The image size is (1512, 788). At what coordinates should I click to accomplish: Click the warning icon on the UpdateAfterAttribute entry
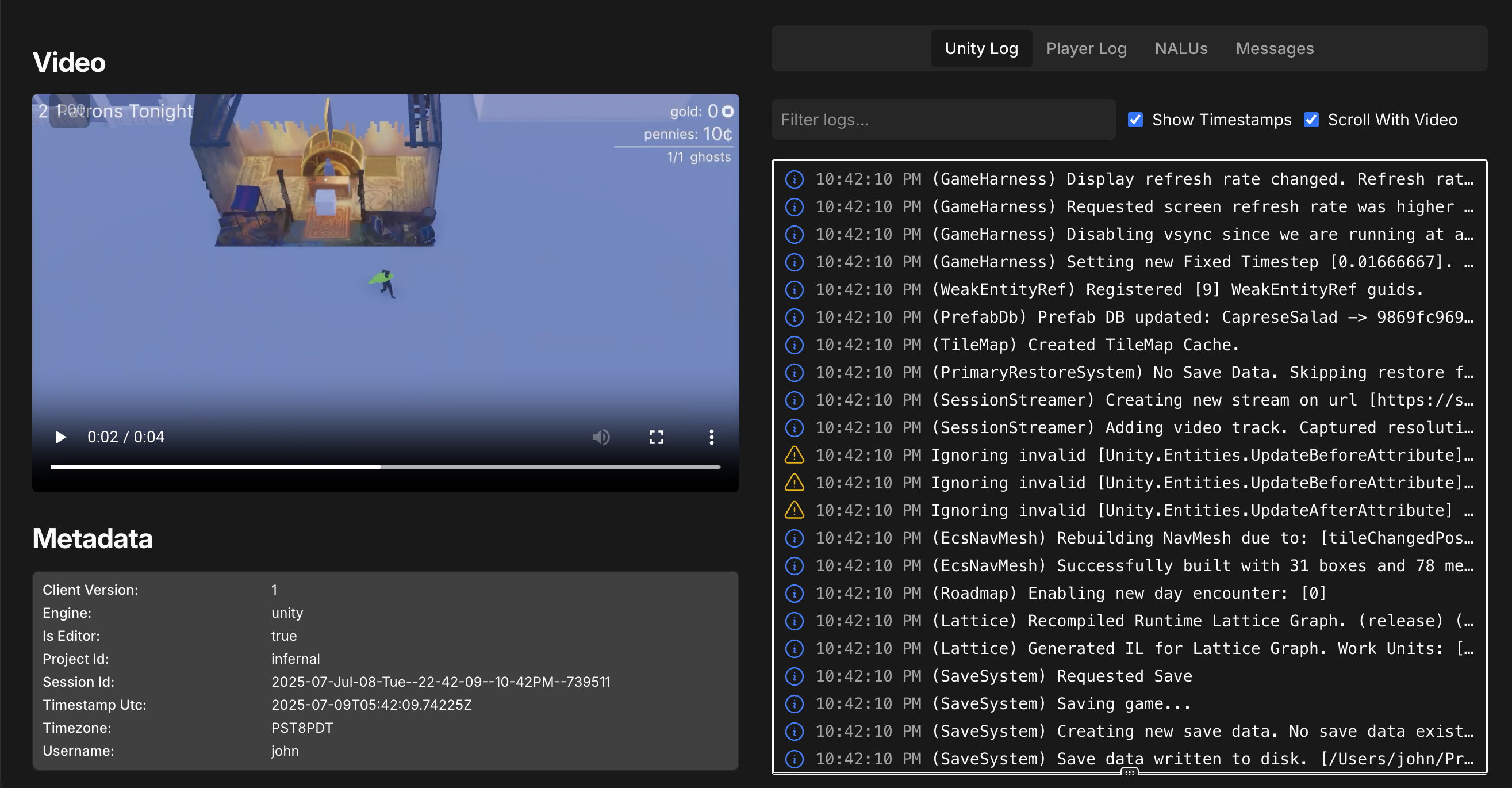click(x=794, y=510)
